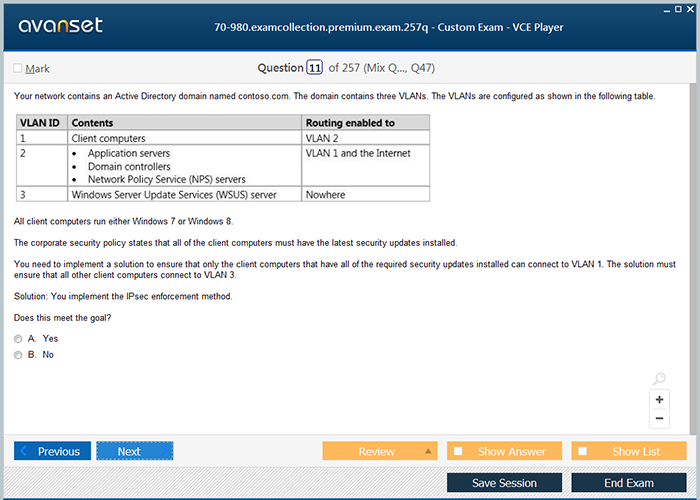700x500 pixels.
Task: Zoom out with the minus icon
Action: (659, 418)
